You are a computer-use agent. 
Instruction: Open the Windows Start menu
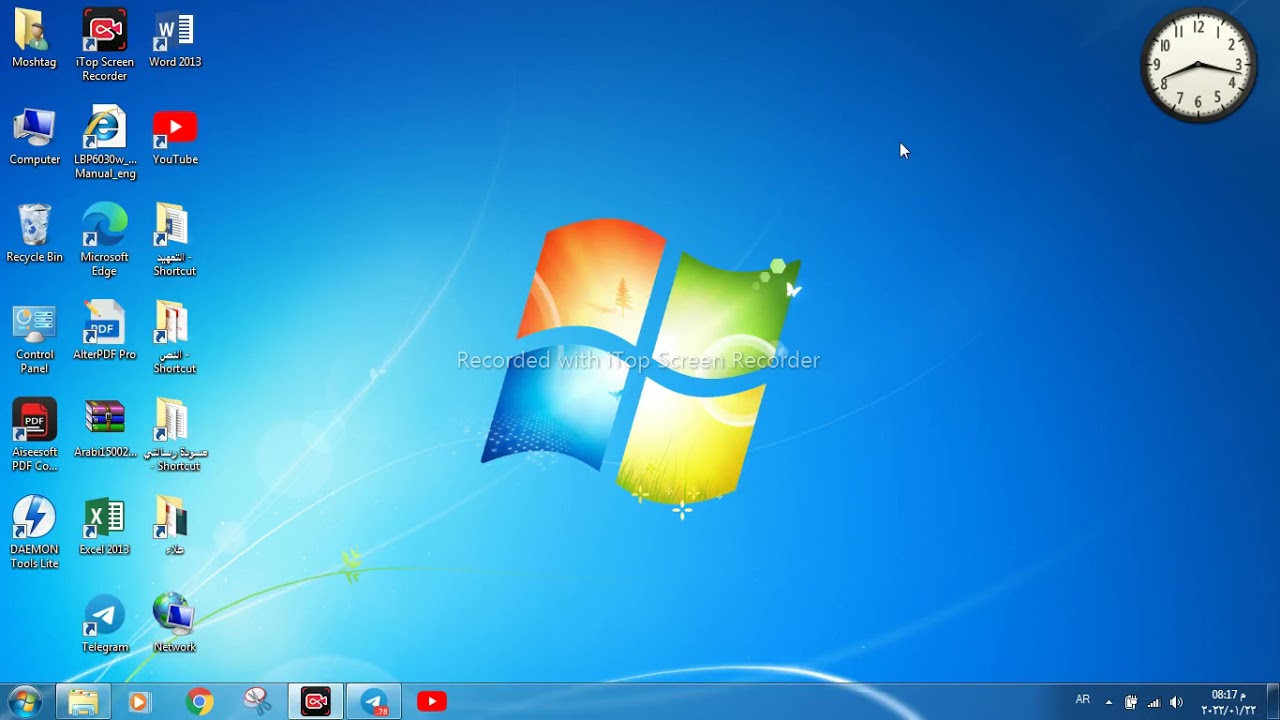pyautogui.click(x=24, y=701)
